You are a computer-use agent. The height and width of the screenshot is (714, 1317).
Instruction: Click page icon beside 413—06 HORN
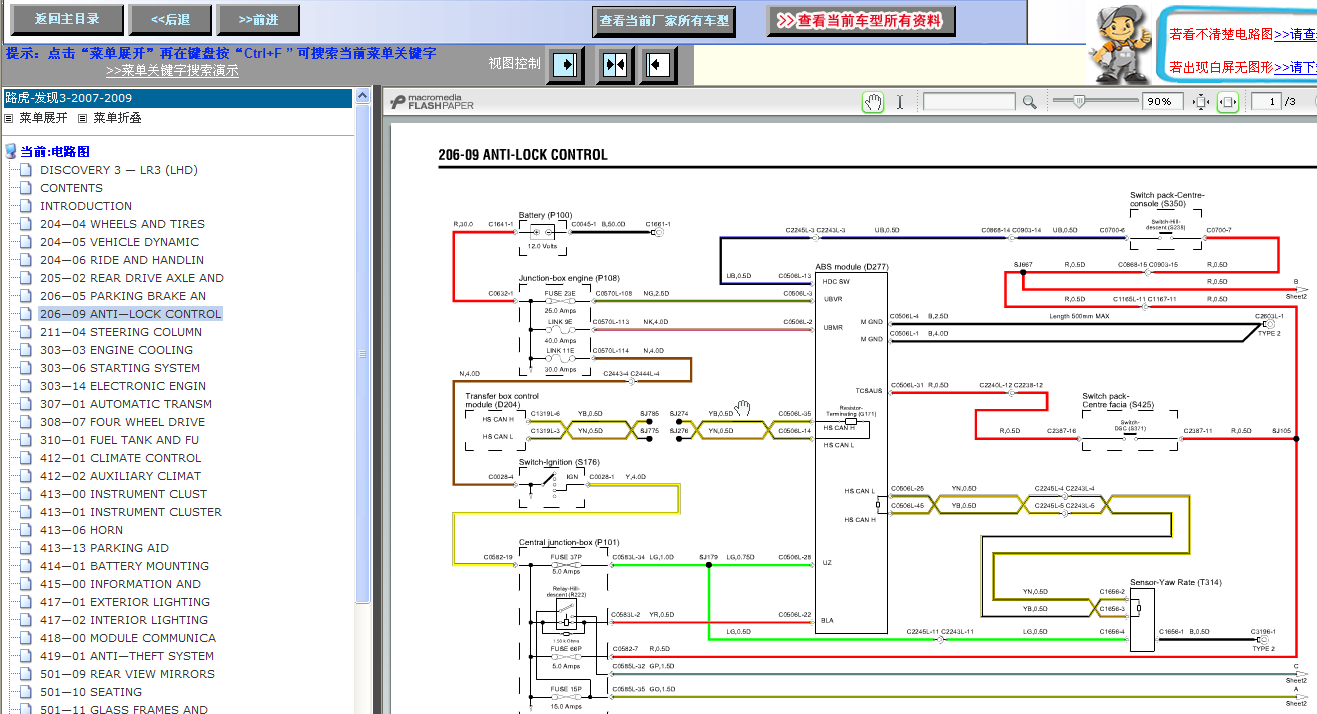point(26,530)
